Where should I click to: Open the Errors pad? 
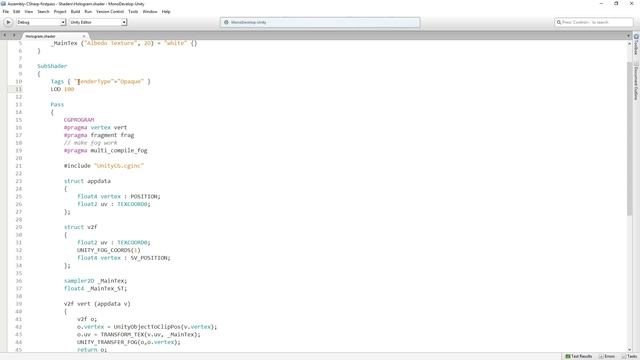coord(607,356)
